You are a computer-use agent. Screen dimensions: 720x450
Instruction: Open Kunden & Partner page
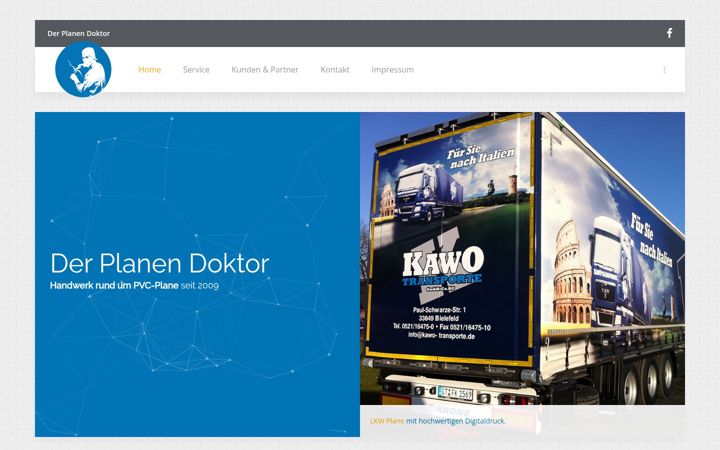[265, 70]
